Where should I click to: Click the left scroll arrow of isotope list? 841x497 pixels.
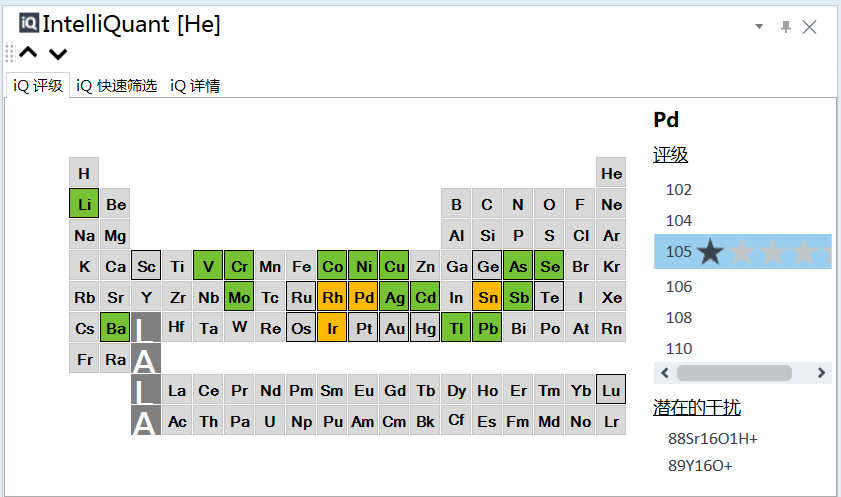(665, 373)
